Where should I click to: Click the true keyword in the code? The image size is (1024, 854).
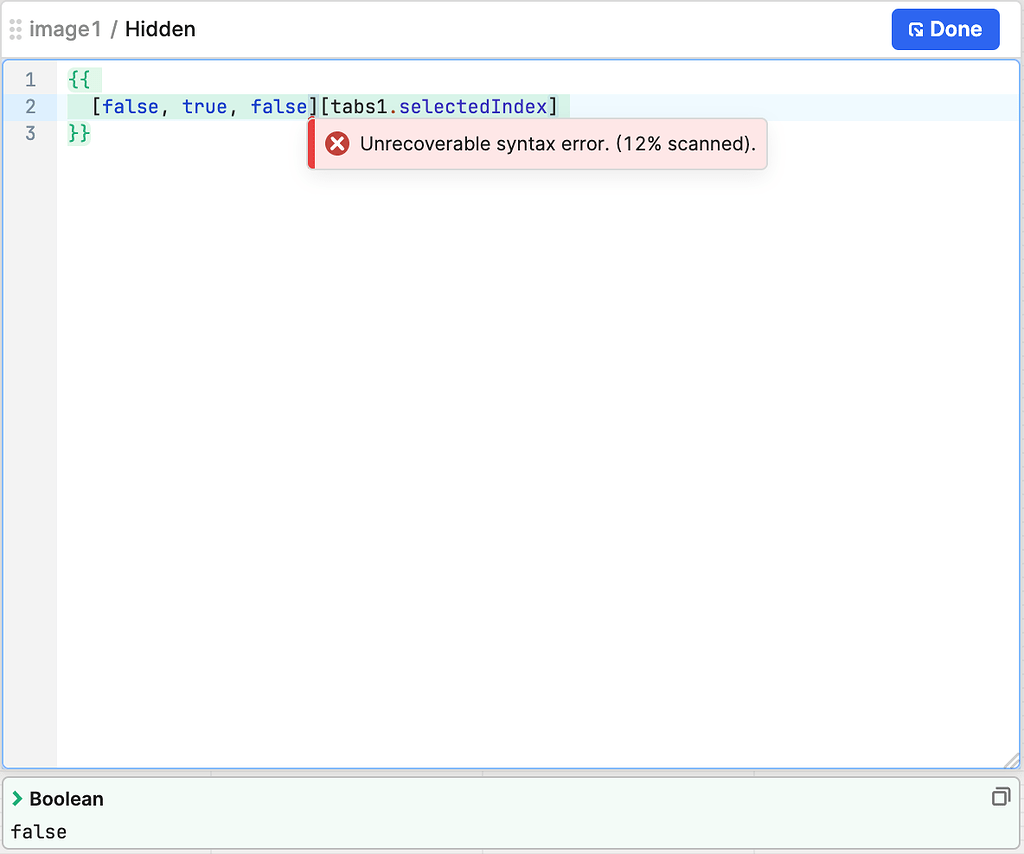[x=204, y=106]
